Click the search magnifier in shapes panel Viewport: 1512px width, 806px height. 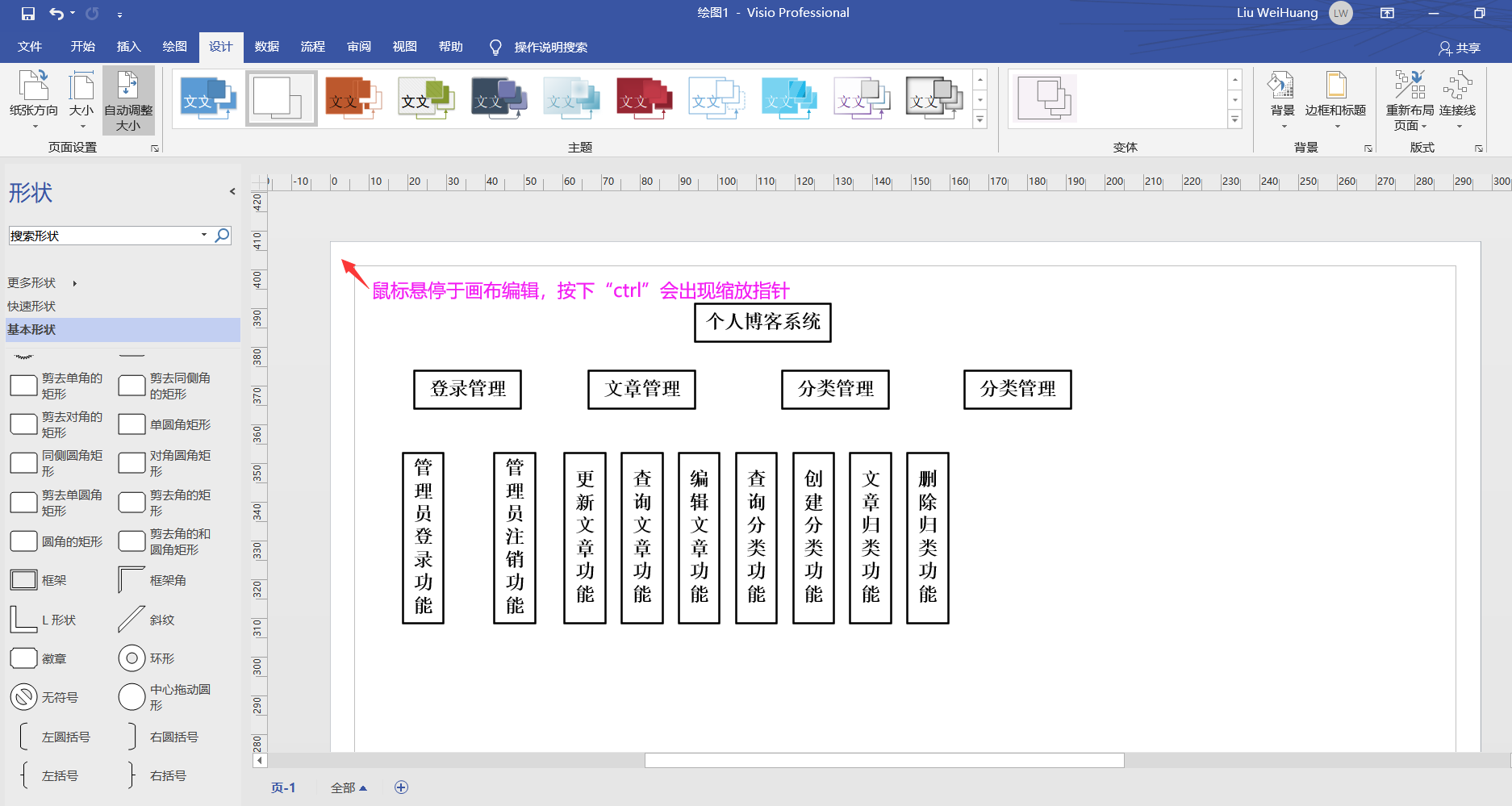(222, 235)
